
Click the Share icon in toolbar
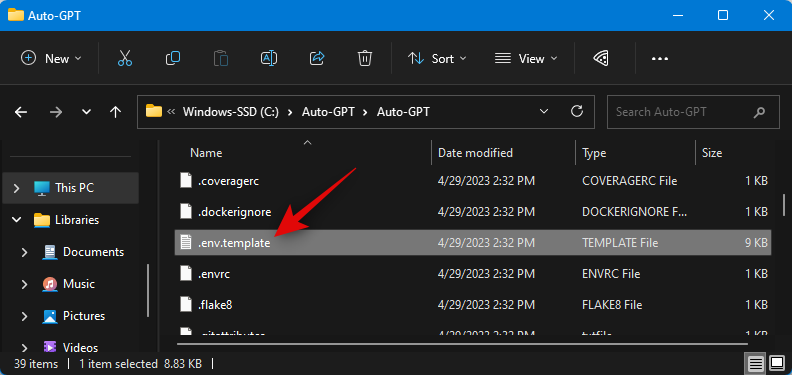317,59
